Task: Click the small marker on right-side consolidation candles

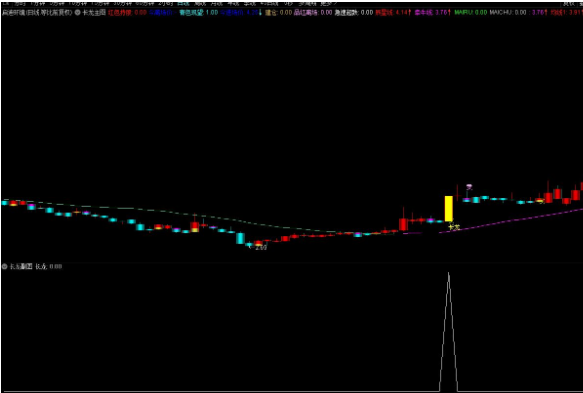Action: (541, 201)
